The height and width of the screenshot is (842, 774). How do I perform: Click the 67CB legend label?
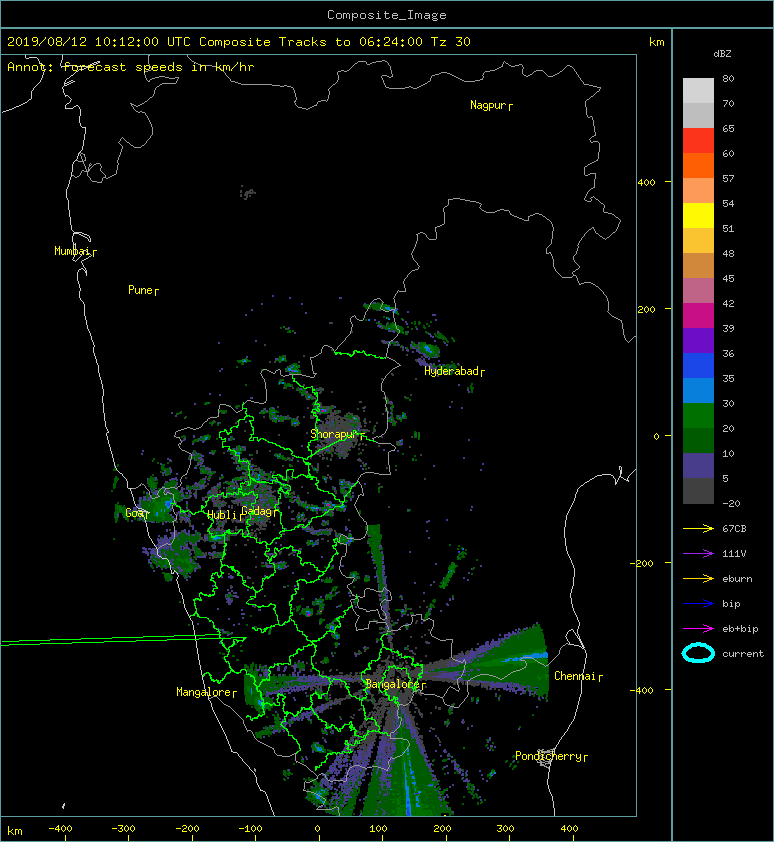click(734, 529)
